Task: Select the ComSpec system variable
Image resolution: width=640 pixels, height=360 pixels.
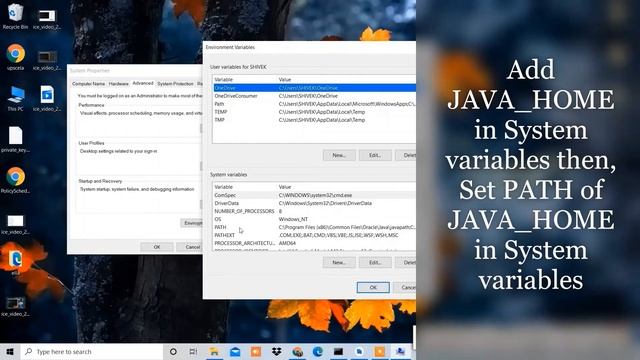Action: 314,195
